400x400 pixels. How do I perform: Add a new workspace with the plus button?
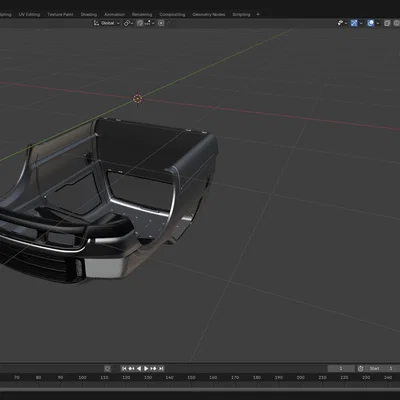click(x=258, y=14)
